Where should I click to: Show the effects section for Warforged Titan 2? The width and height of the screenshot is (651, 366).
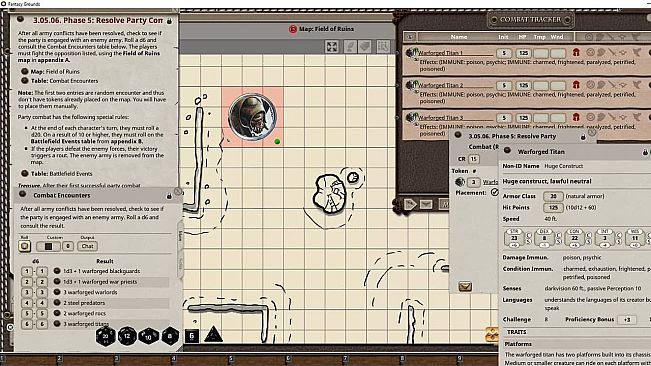636,85
